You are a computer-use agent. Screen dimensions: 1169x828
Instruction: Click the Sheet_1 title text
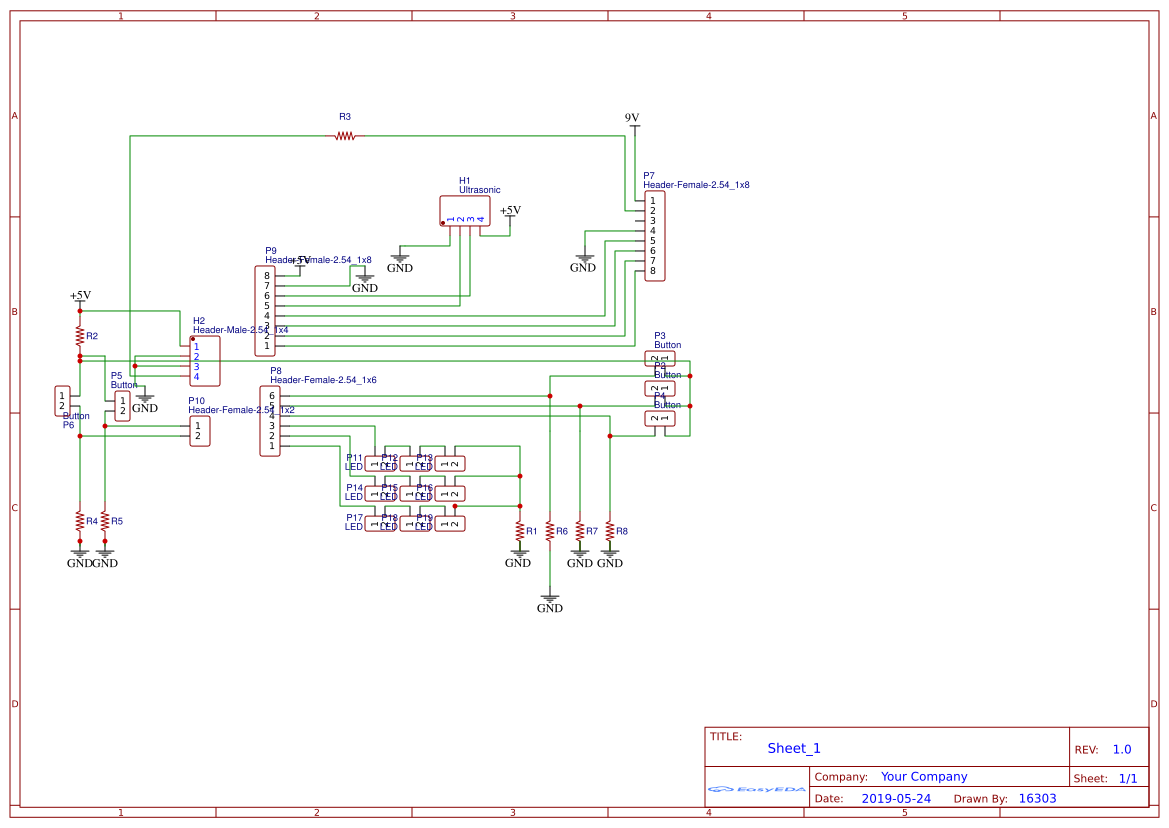point(792,747)
